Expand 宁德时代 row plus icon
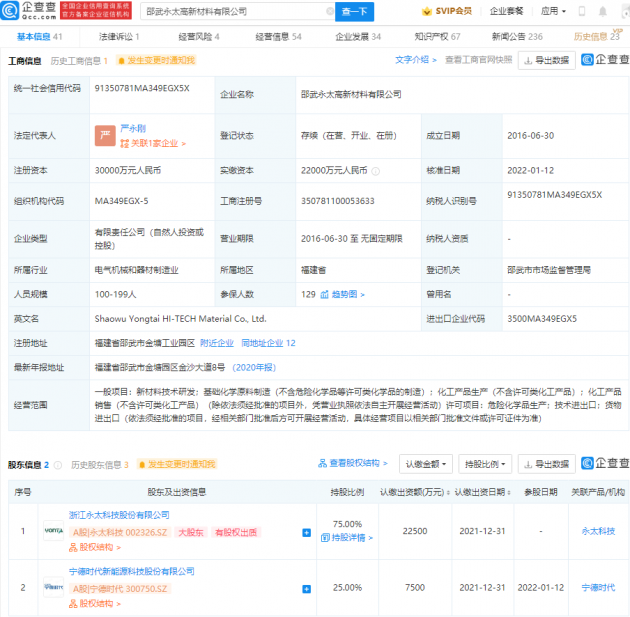630x617 pixels. [x=306, y=589]
